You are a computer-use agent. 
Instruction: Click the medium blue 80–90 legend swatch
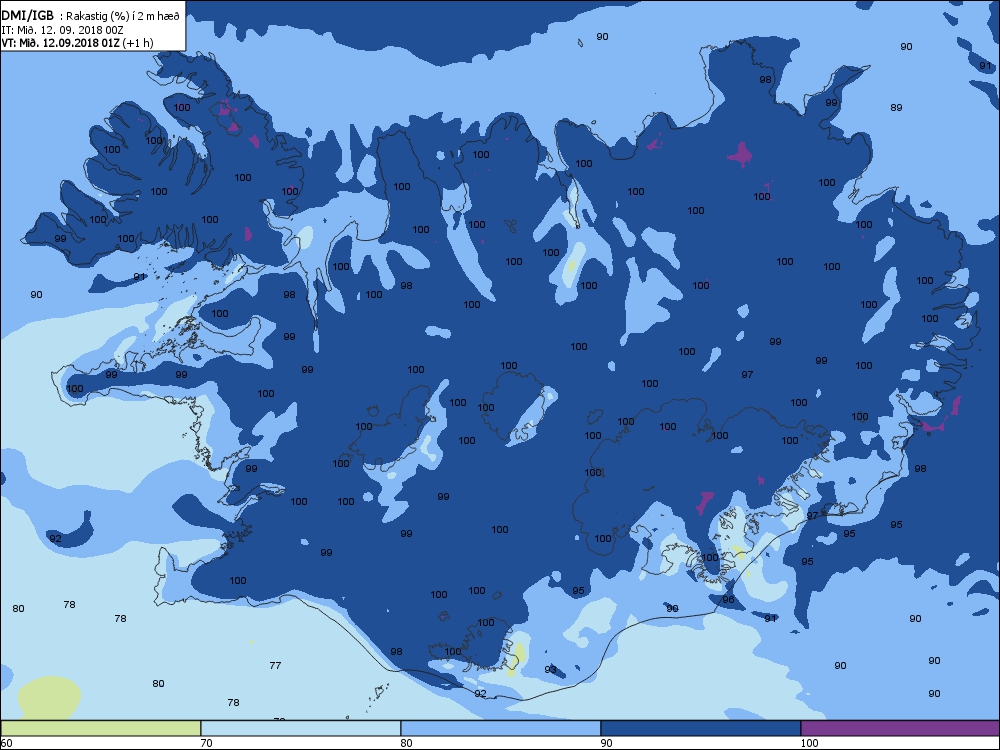[x=501, y=728]
